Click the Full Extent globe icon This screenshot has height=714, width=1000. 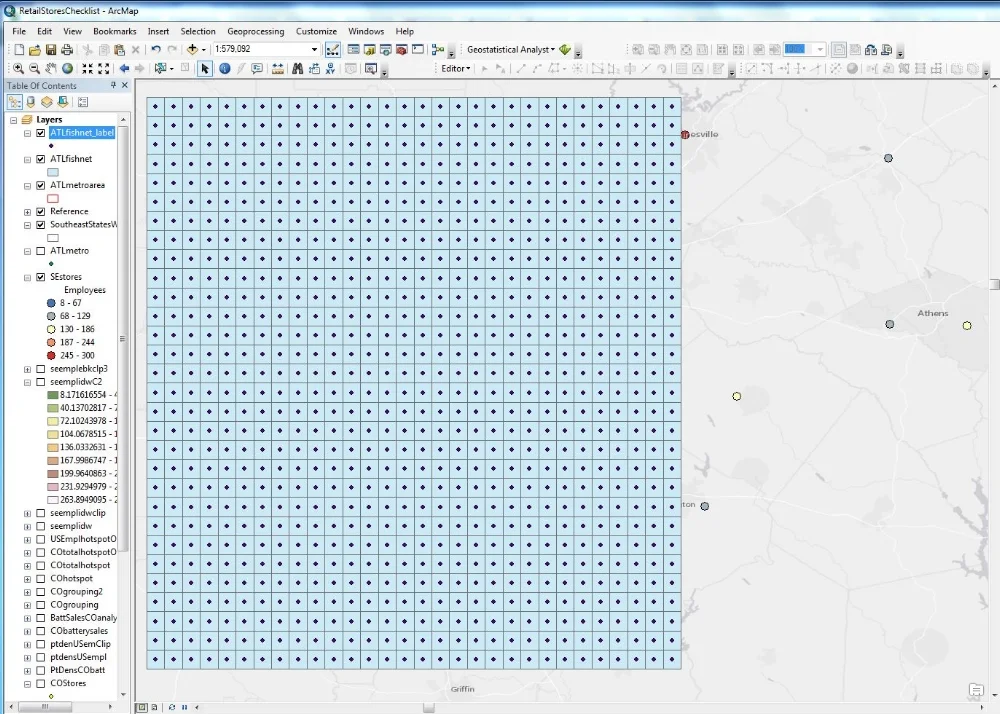(67, 68)
